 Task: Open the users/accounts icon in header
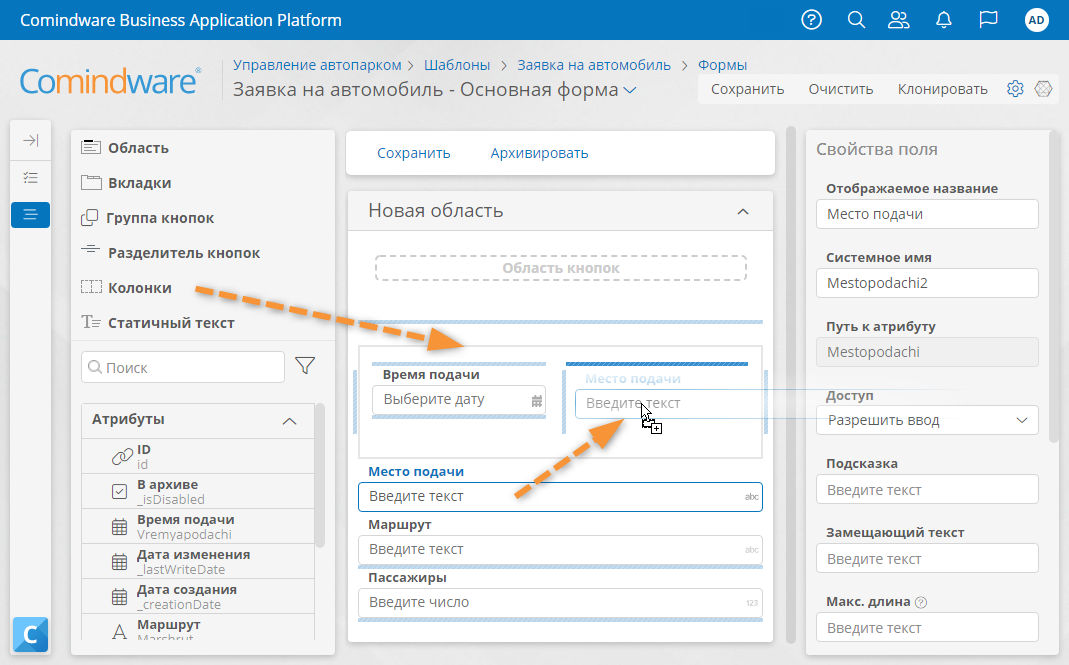[x=899, y=20]
